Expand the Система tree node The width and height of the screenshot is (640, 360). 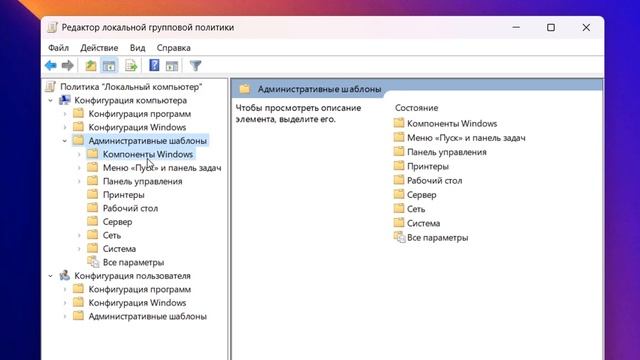[79, 249]
